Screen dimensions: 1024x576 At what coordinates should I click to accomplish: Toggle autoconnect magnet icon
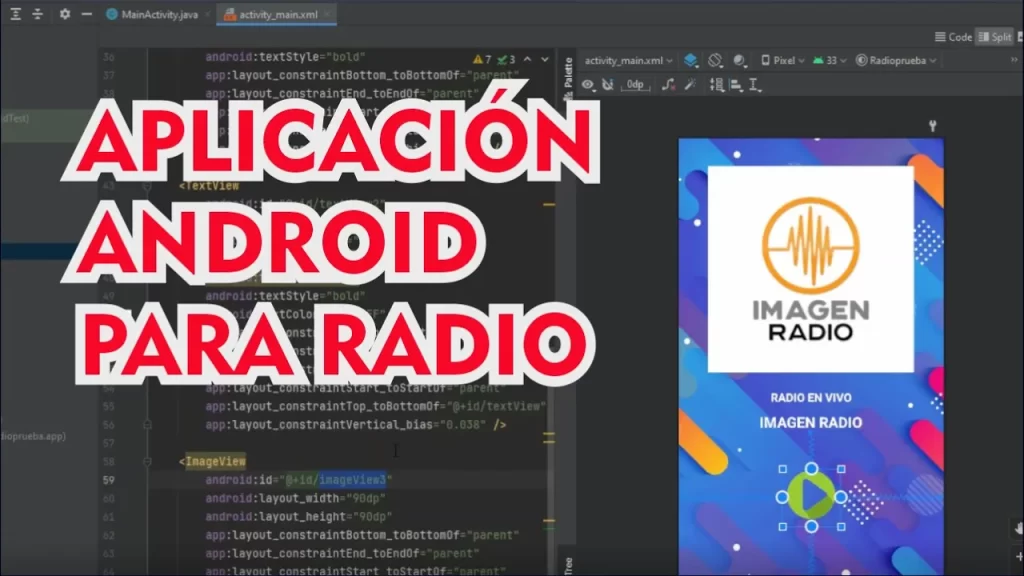click(x=609, y=85)
